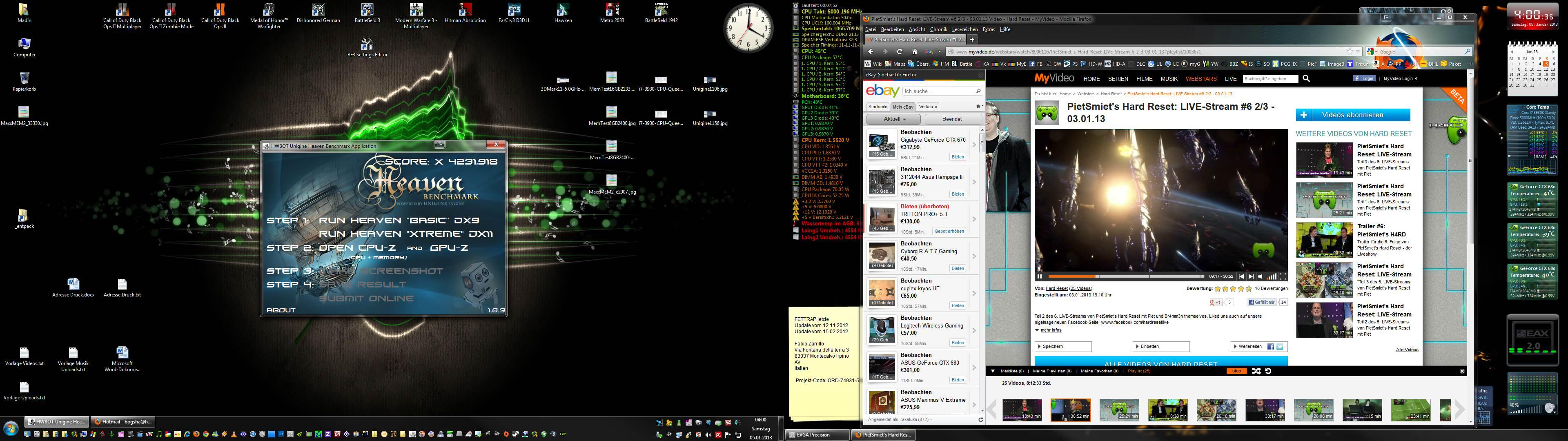The height and width of the screenshot is (441, 1568).
Task: Click the system tray volume icon
Action: coord(707,435)
